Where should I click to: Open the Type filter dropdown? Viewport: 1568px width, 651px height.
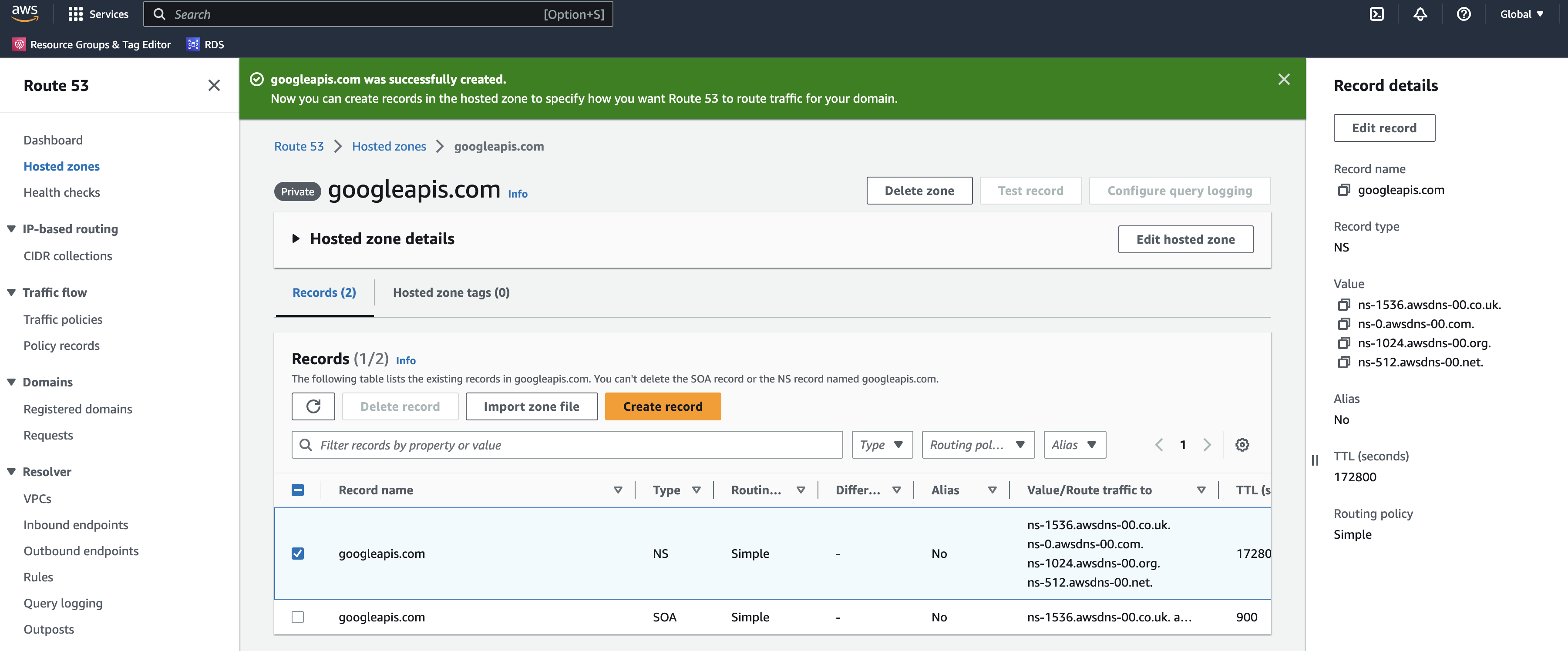pos(882,445)
